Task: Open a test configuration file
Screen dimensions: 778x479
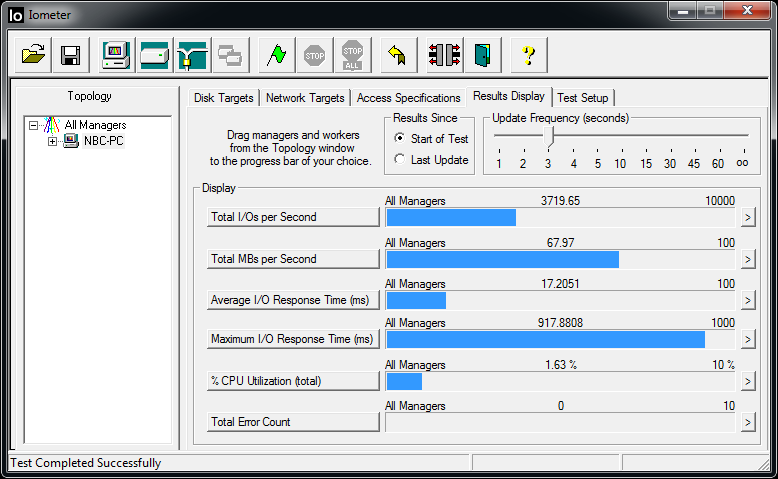Action: 33,55
